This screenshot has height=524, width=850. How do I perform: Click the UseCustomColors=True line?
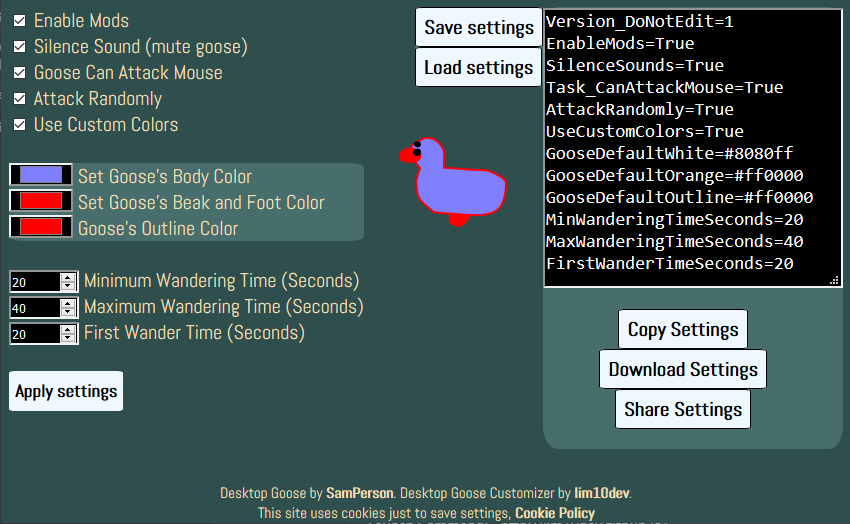645,132
